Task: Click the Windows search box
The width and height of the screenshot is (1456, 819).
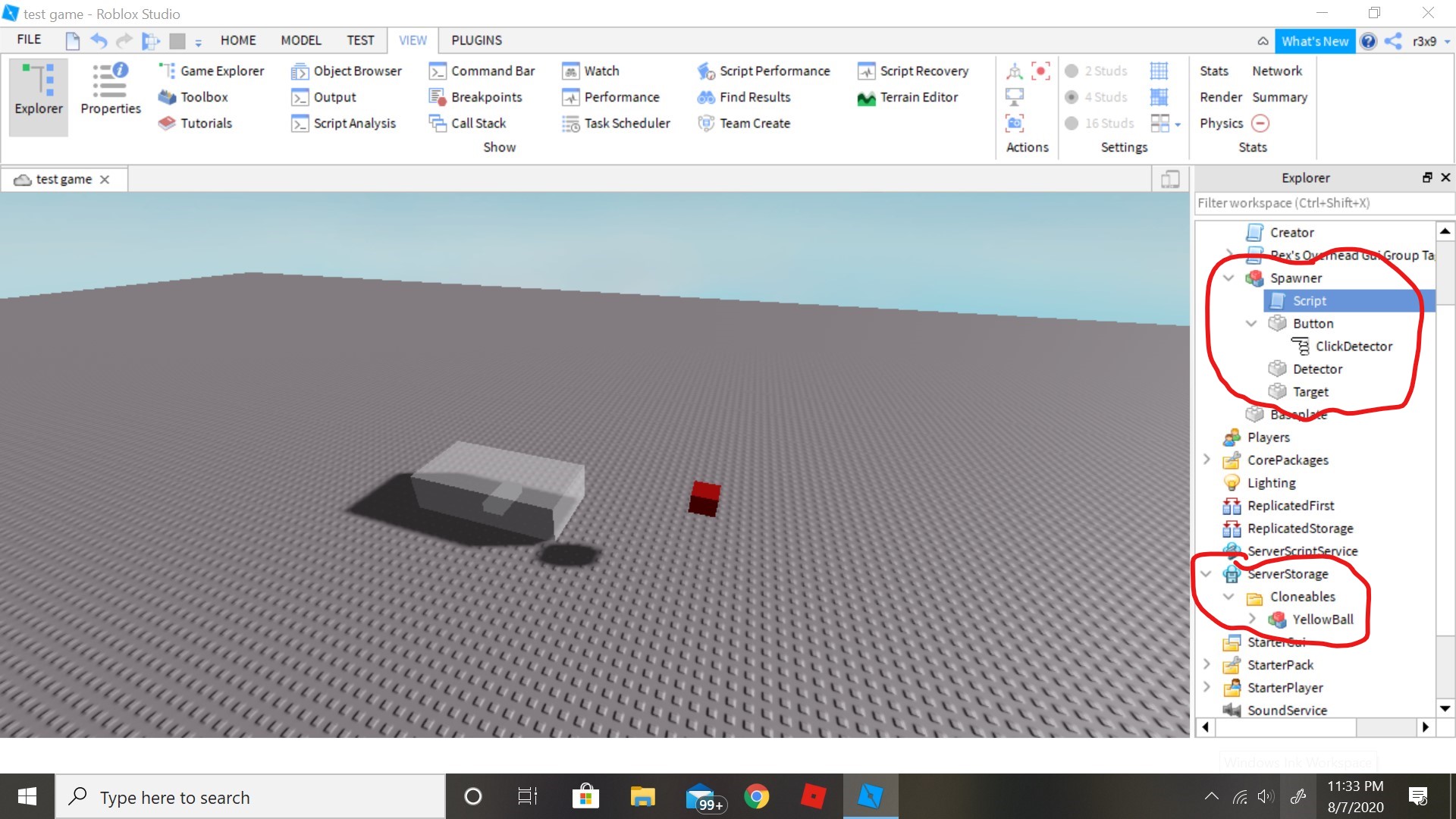Action: [250, 797]
